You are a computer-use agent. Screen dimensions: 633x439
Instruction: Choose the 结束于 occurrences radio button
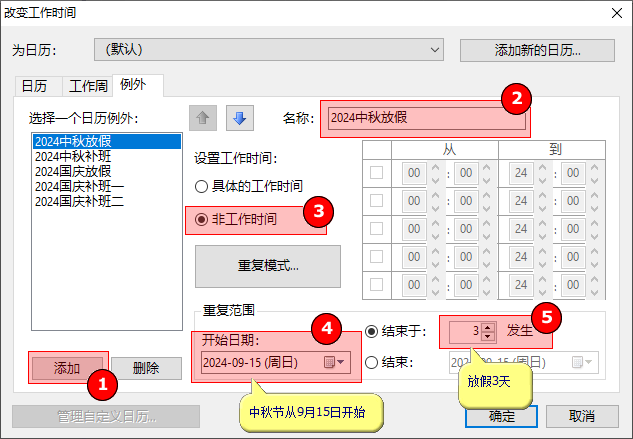tap(372, 331)
